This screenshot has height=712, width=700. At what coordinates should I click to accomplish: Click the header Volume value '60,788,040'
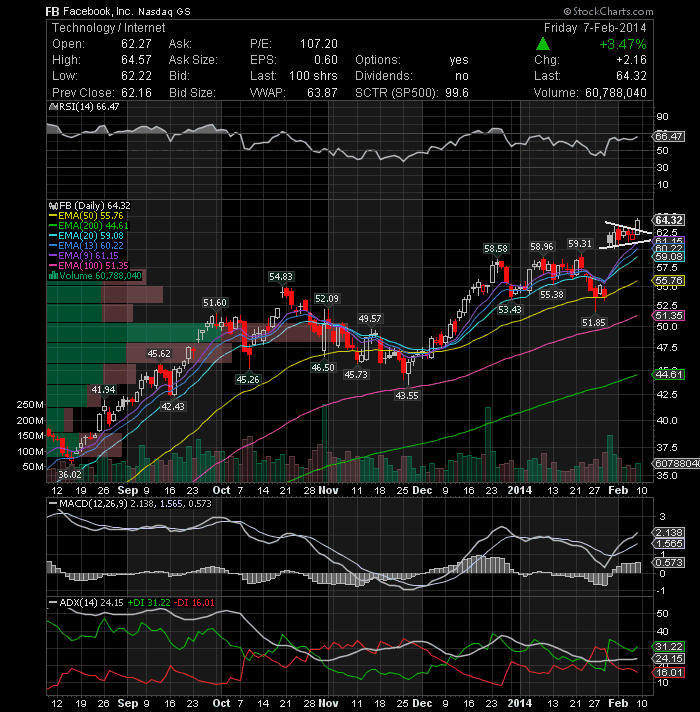(x=616, y=93)
